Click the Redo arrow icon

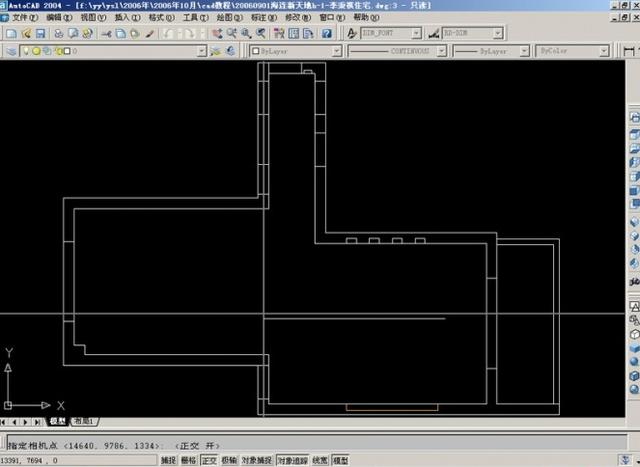(189, 33)
